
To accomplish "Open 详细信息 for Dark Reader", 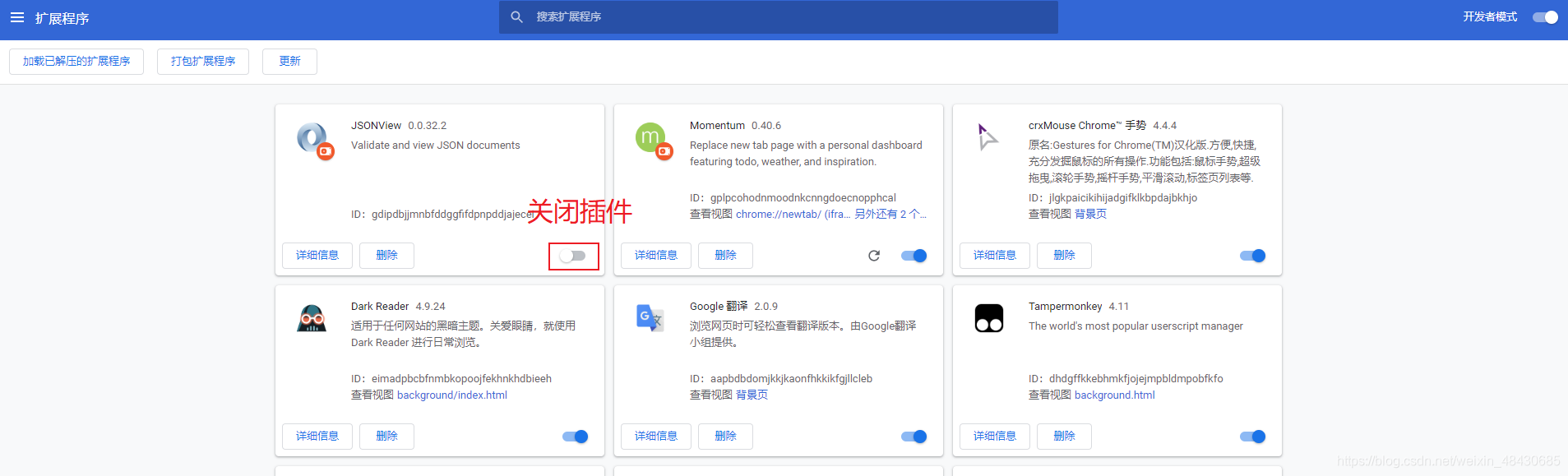I will [317, 437].
